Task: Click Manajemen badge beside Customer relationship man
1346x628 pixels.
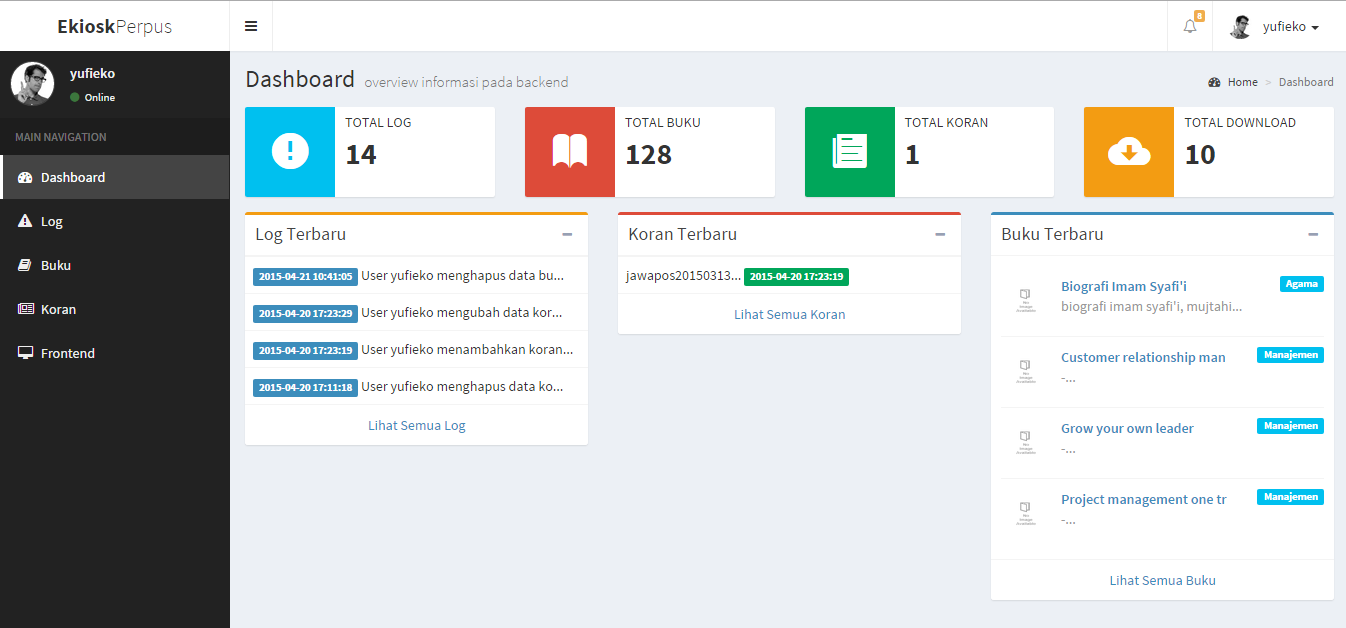Action: 1290,355
